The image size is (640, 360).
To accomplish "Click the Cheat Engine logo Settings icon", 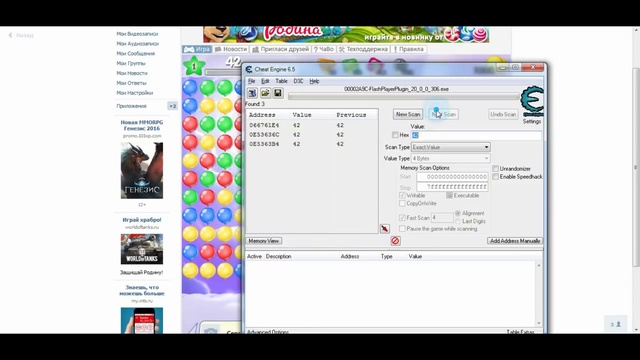I will (532, 102).
